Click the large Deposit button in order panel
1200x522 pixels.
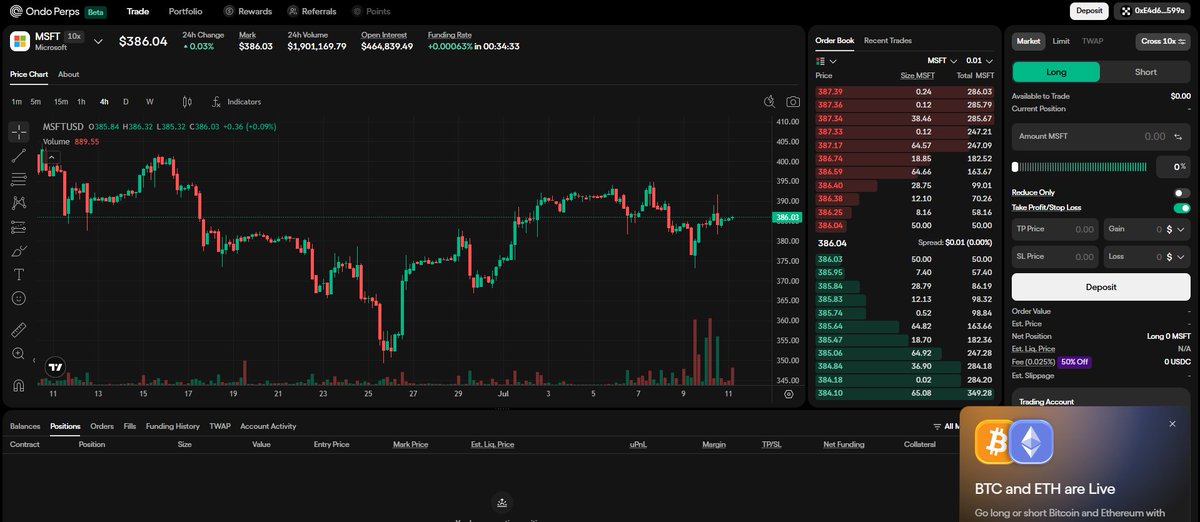(x=1101, y=287)
